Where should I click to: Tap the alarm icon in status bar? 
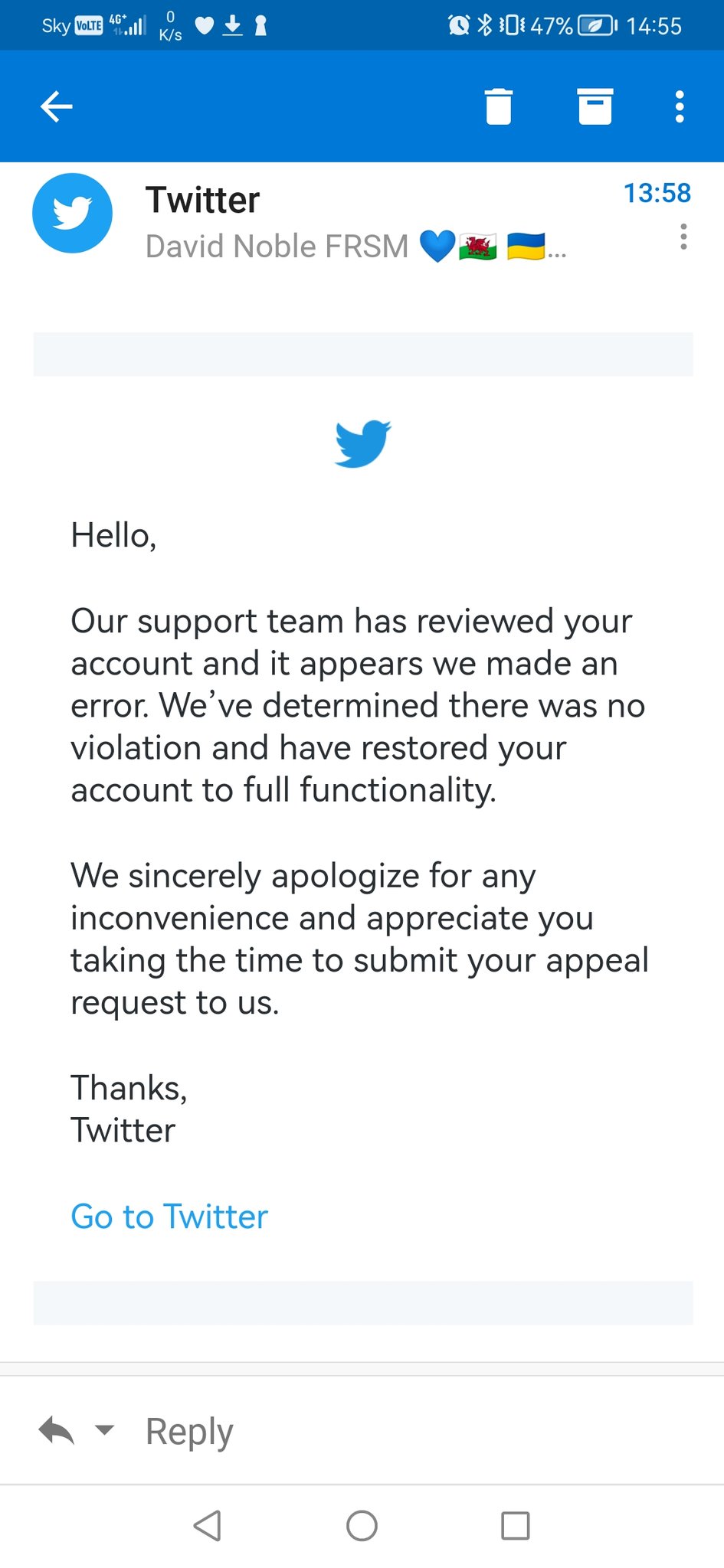click(x=459, y=25)
